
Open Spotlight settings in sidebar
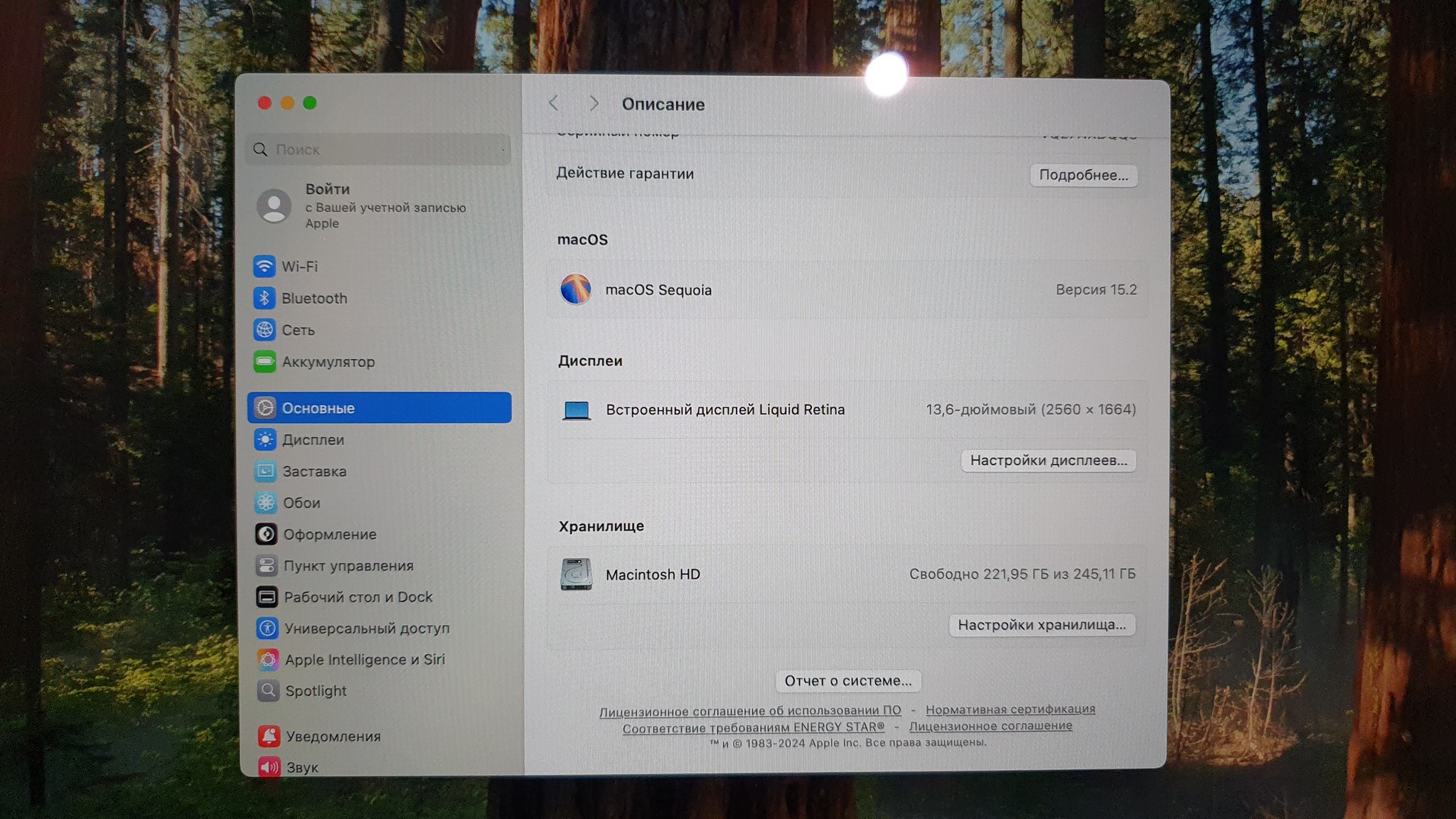[x=316, y=691]
